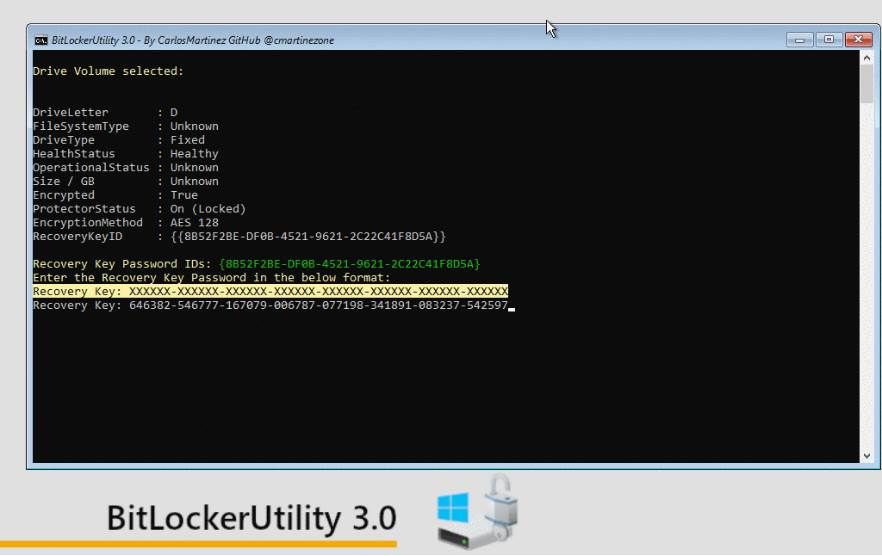Click the DriveLetter value D line

[105, 112]
